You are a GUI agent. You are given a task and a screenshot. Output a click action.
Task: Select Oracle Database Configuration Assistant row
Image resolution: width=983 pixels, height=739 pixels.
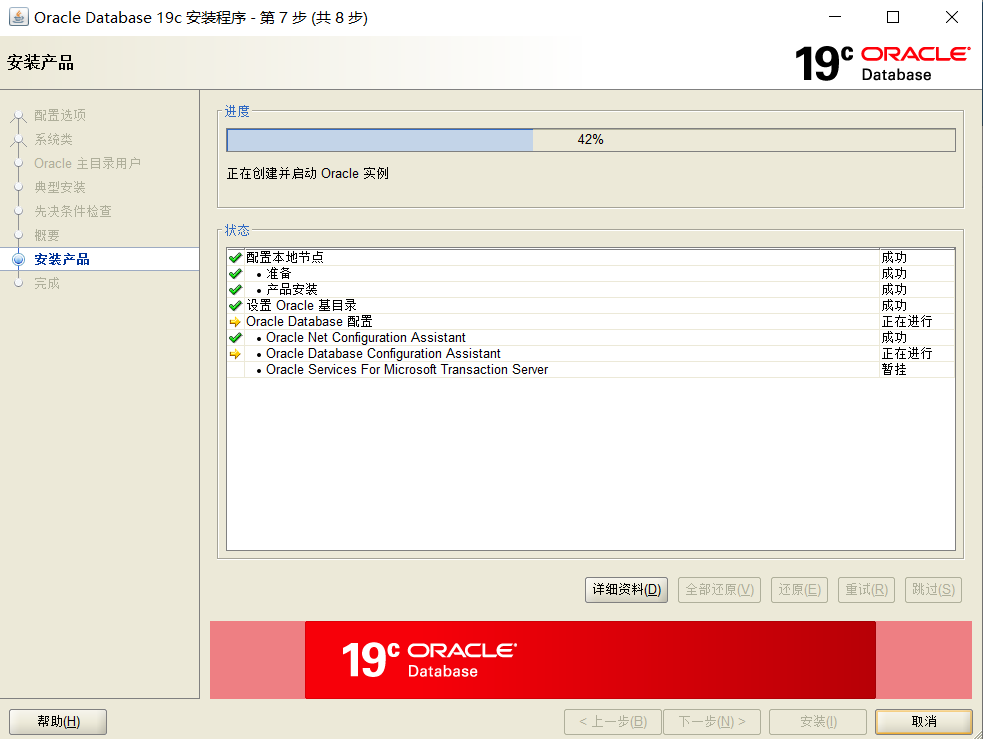[x=591, y=354]
